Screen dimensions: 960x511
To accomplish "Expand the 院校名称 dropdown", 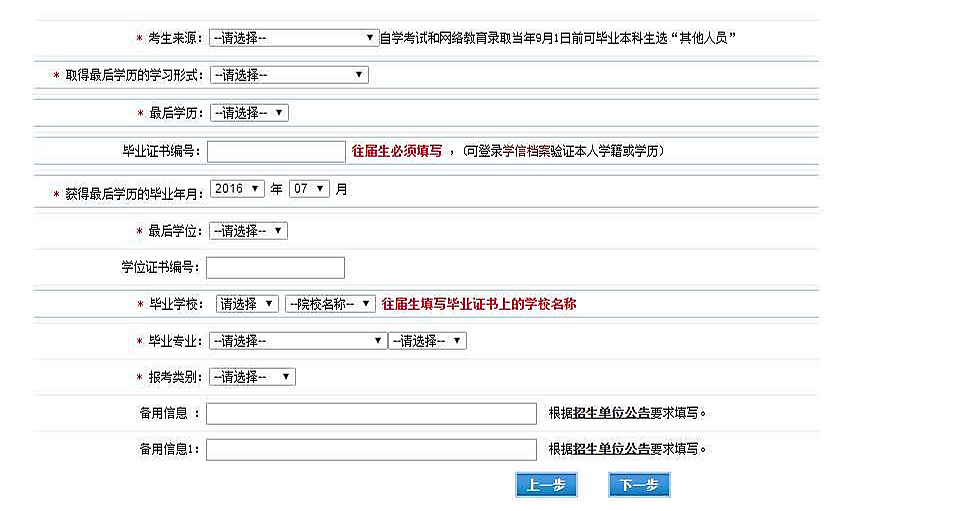I will pos(330,304).
